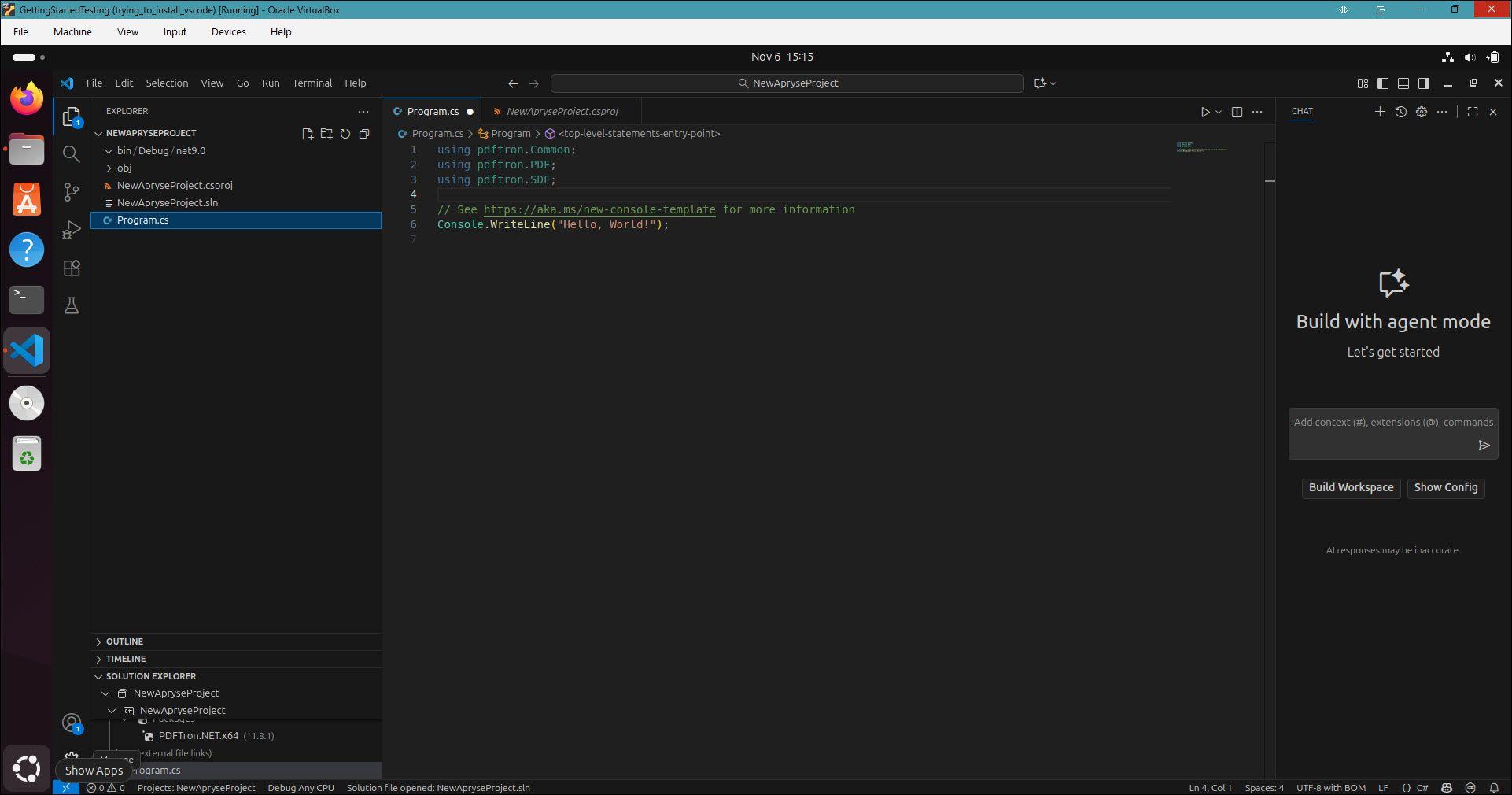Open the Testing flask view

coord(72,306)
